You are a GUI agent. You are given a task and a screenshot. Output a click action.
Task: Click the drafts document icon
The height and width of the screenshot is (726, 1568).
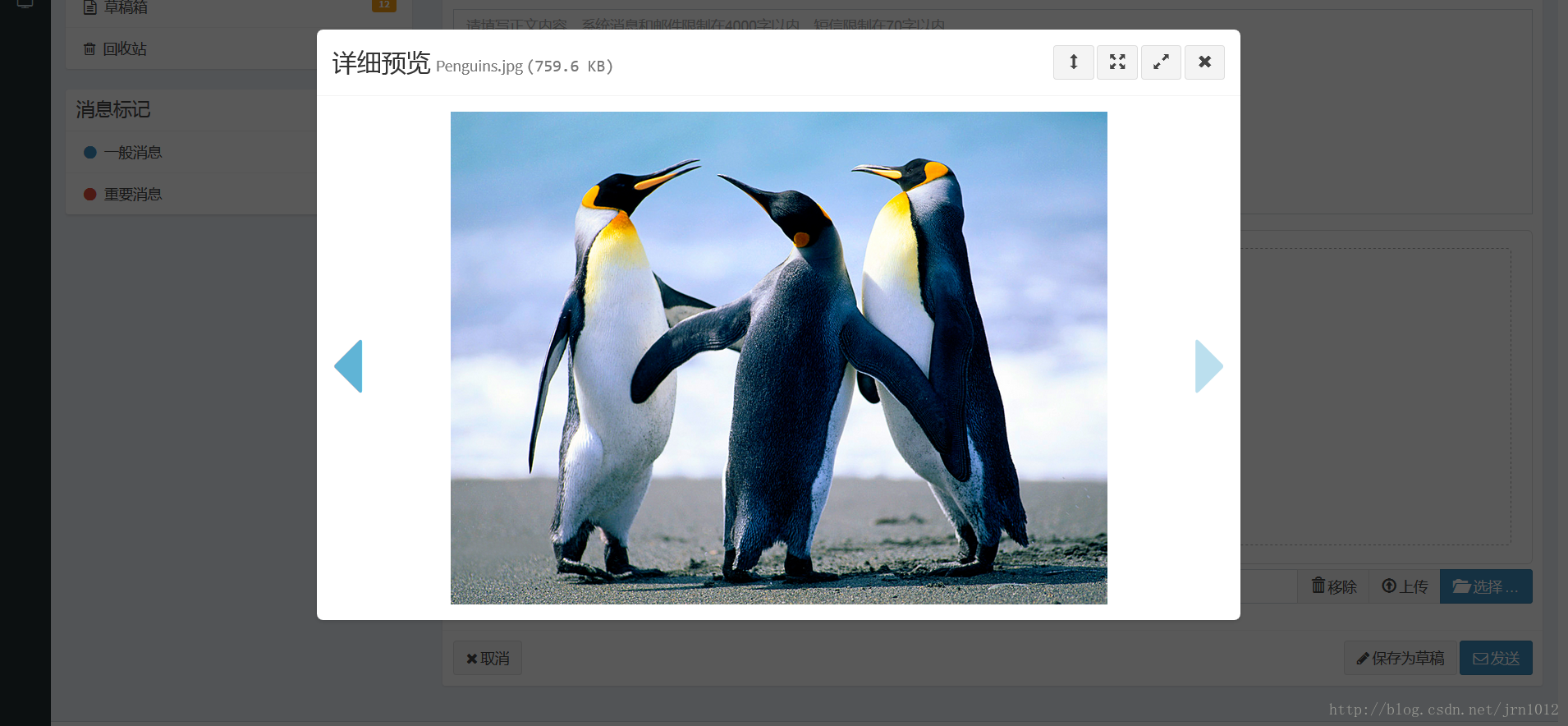tap(90, 7)
